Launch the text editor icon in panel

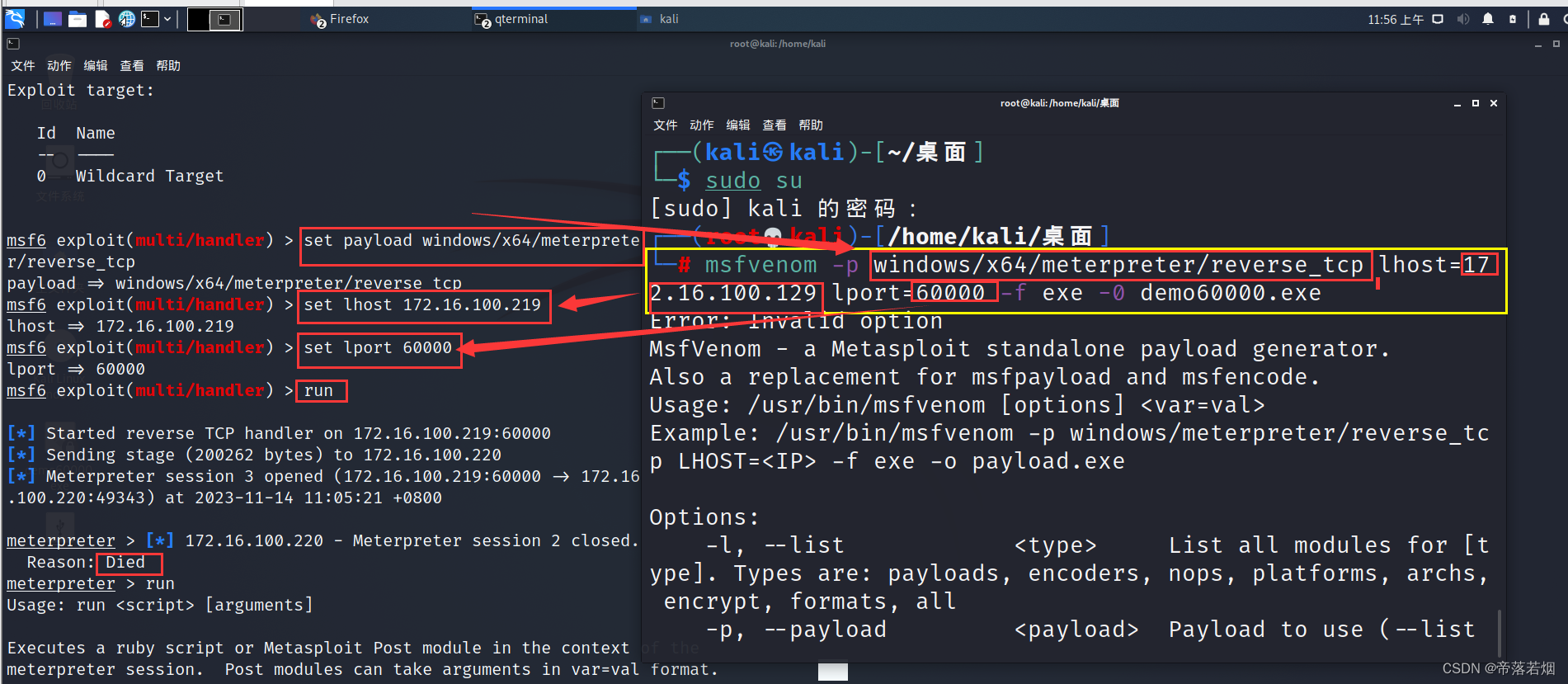[x=102, y=19]
